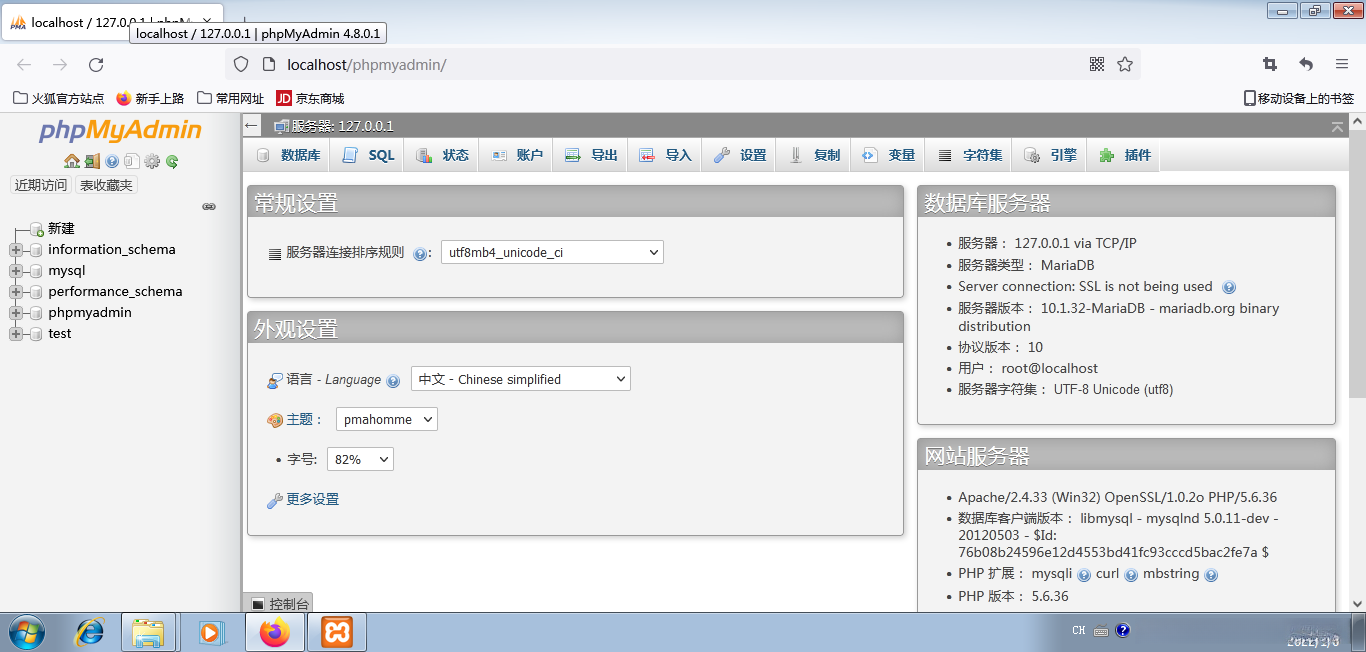The image size is (1366, 652).
Task: Click the address bar URL field
Action: [x=680, y=64]
